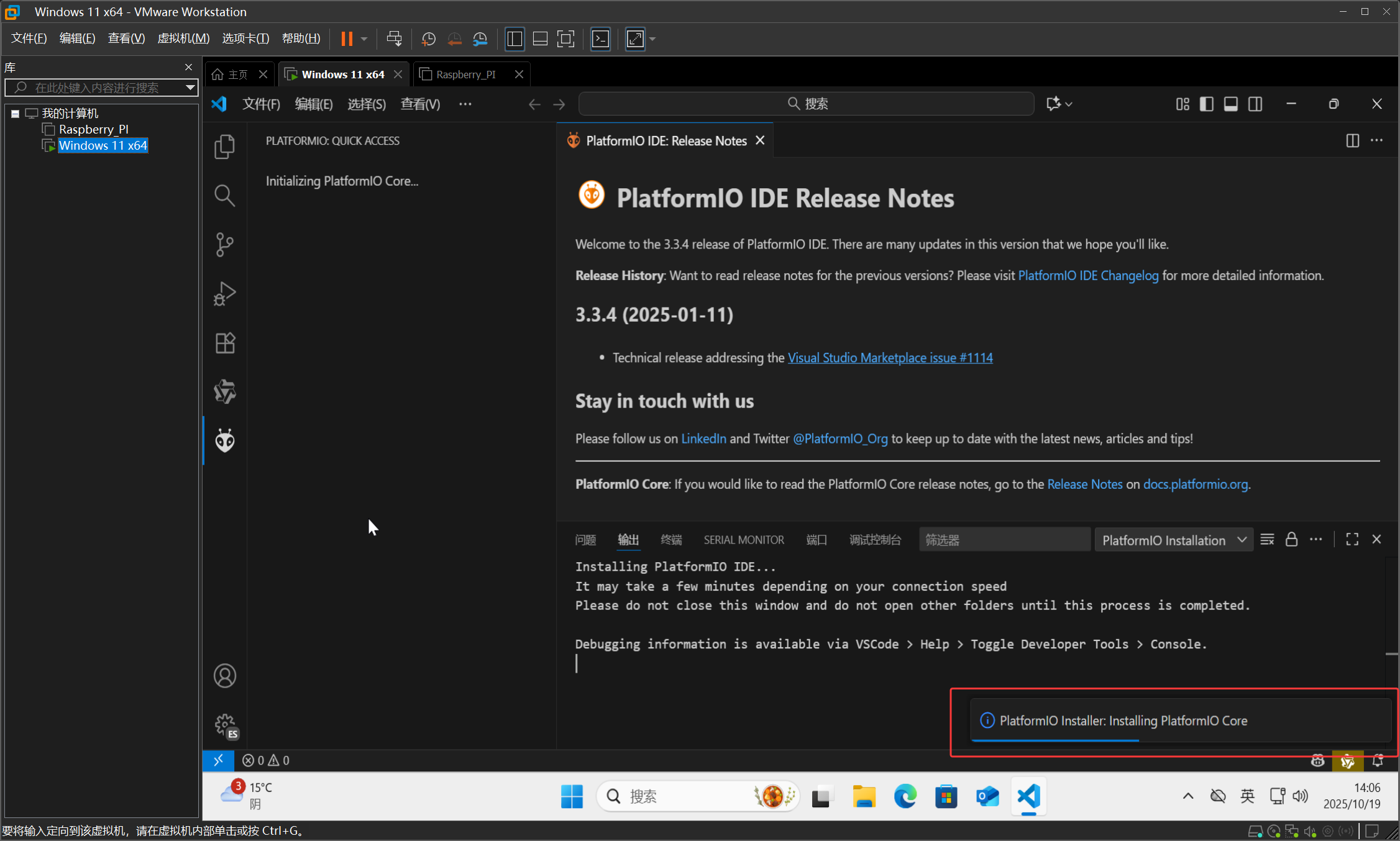Viewport: 1400px width, 841px height.
Task: Click the installer notification progress bar
Action: pos(1056,741)
